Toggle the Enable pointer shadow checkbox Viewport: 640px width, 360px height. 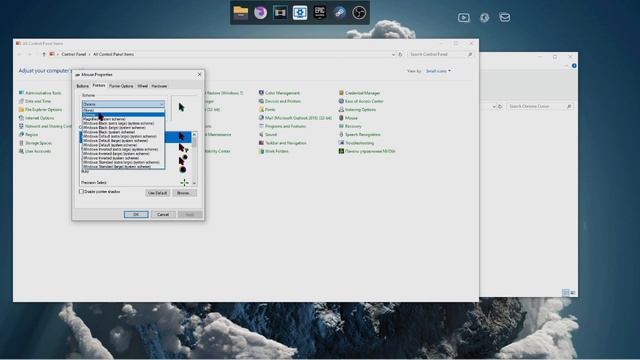(x=81, y=191)
